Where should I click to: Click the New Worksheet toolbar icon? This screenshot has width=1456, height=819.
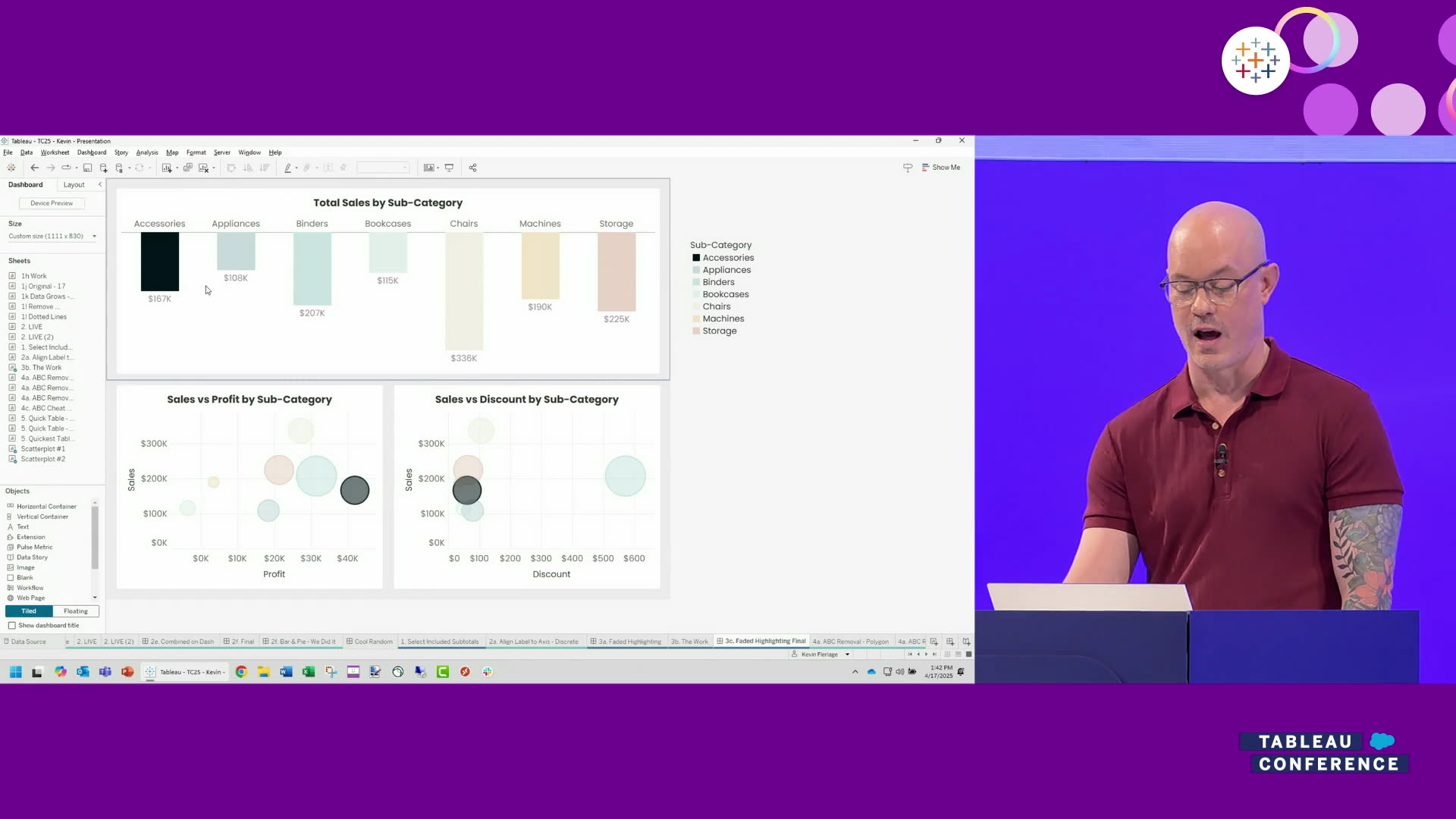(x=167, y=168)
